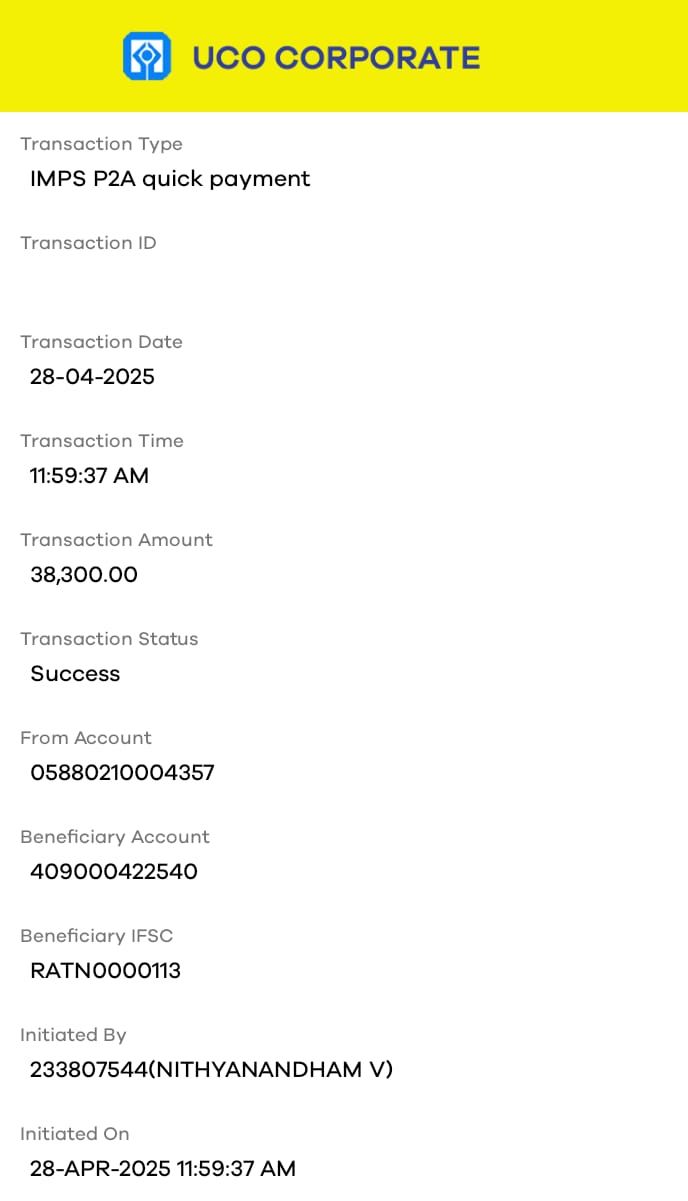Tap the Transaction Amount label

pyautogui.click(x=116, y=540)
